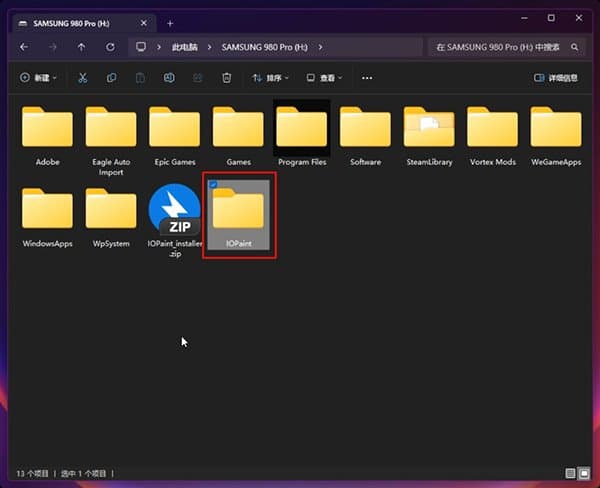Uncheck the IOPaint folder selection checkbox

tap(213, 184)
